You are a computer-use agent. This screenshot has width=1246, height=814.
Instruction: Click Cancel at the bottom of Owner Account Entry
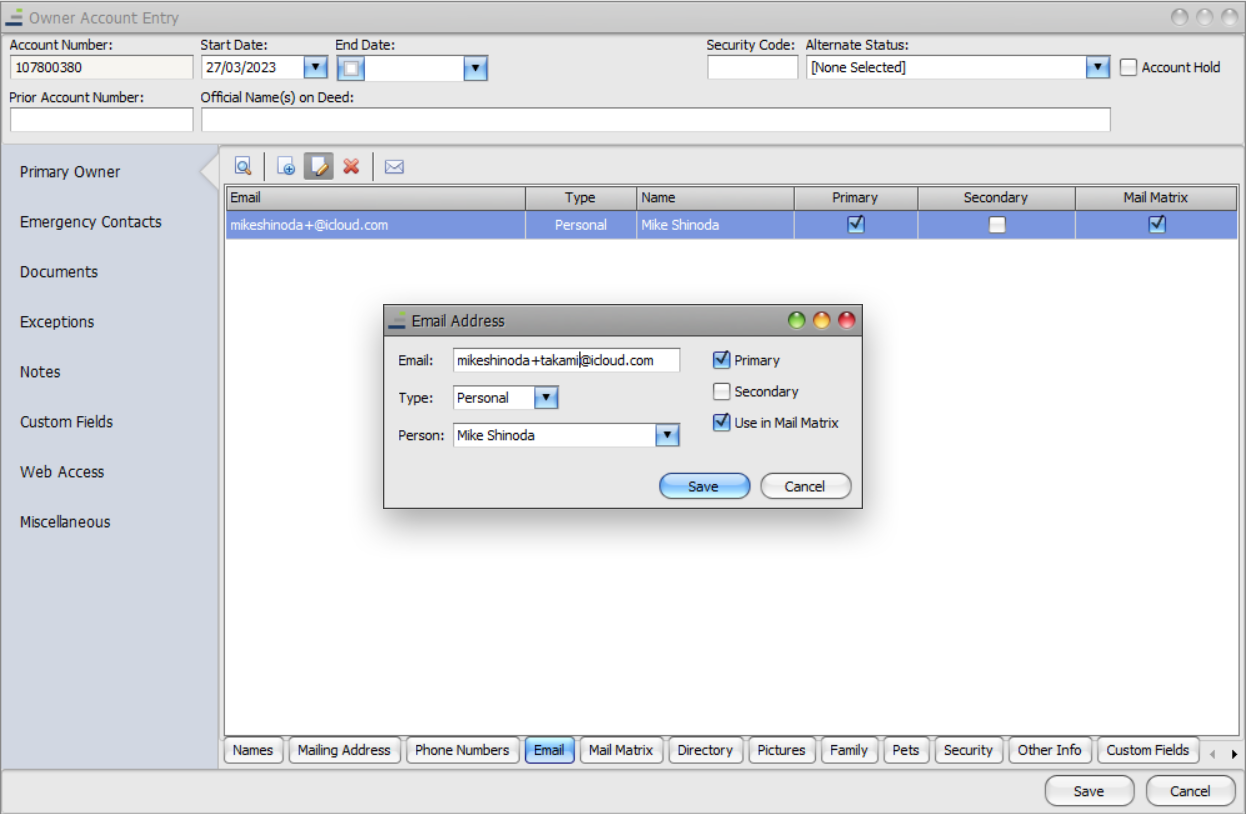tap(1190, 791)
